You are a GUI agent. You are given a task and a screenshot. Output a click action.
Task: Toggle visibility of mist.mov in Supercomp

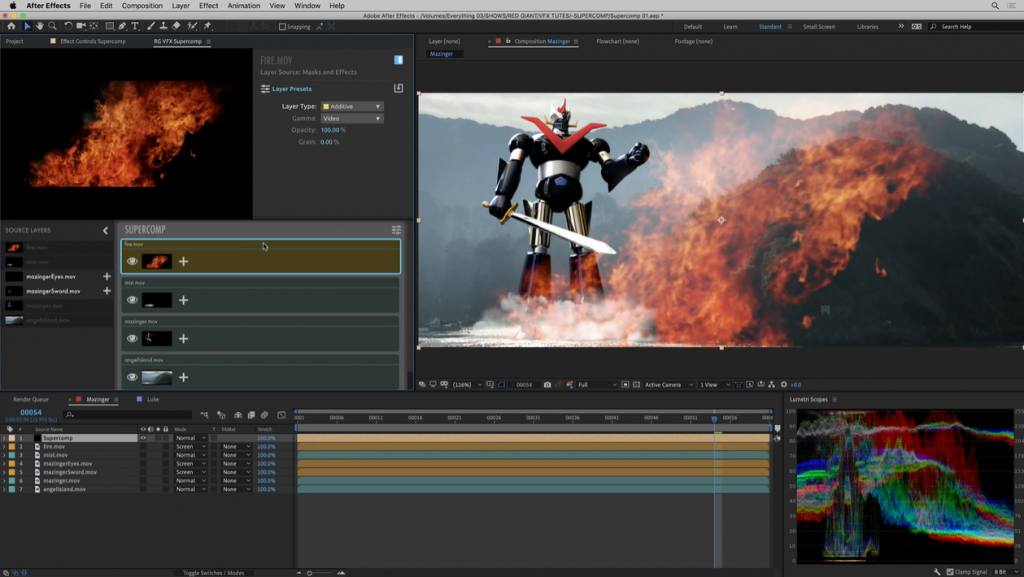click(x=133, y=300)
